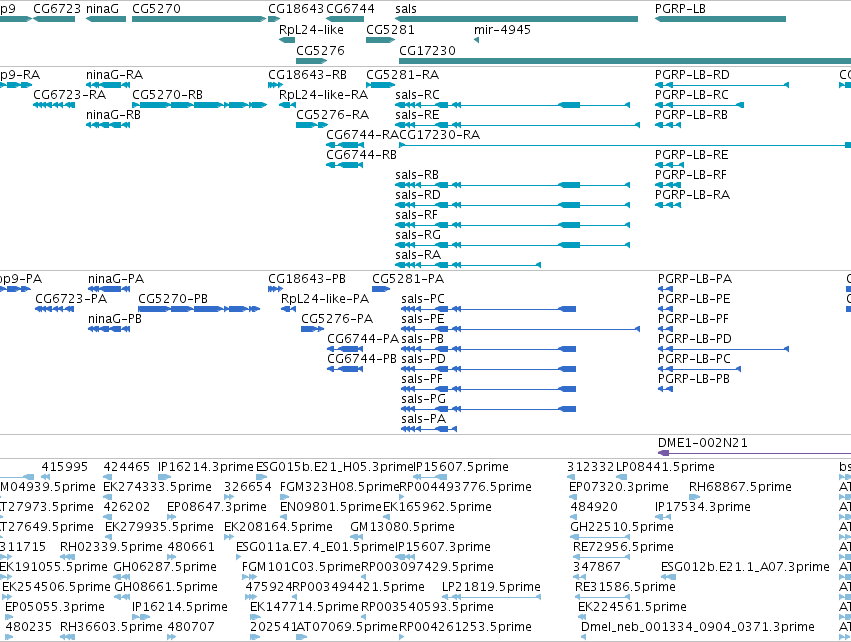Select the sals-RG transcript label

418,236
